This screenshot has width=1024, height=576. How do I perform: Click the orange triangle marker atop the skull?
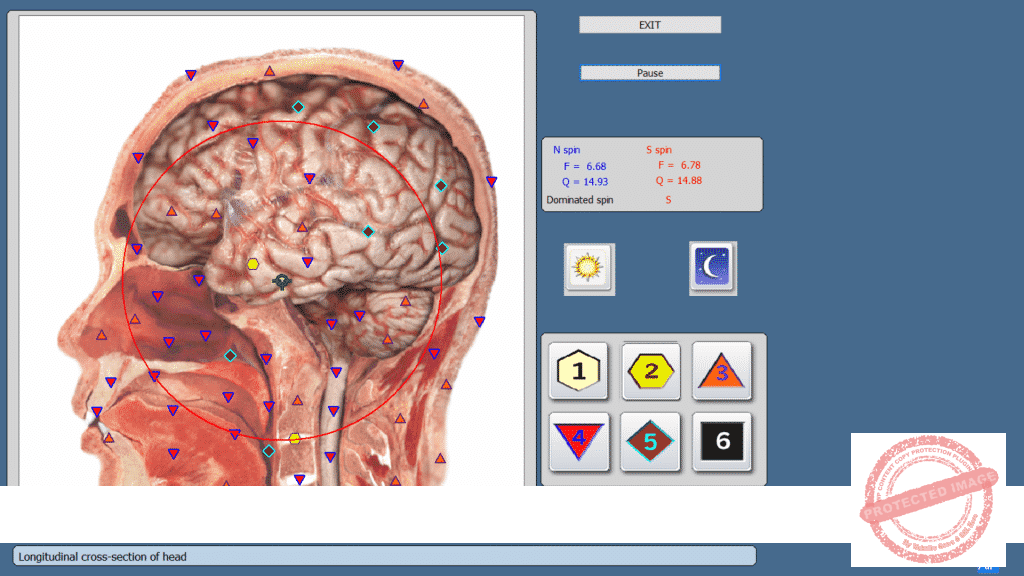tap(269, 71)
